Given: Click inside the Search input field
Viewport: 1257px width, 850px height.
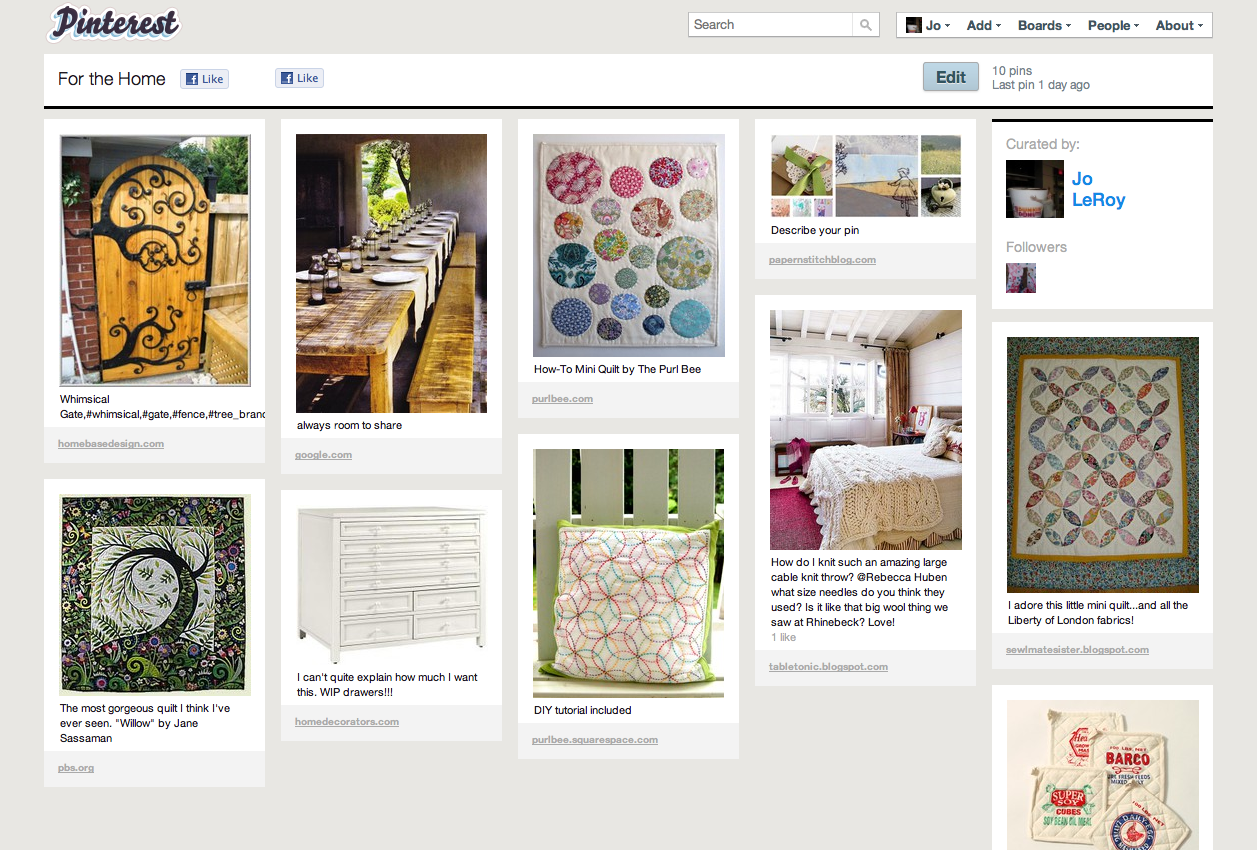Looking at the screenshot, I should (770, 25).
